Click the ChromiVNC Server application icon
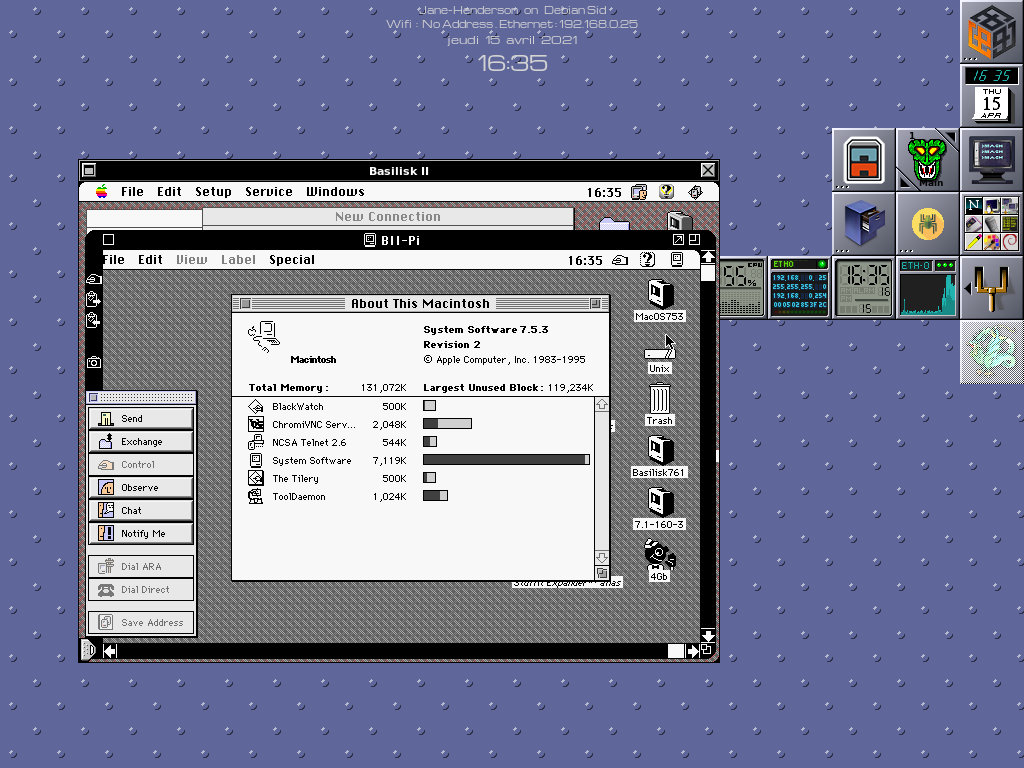The width and height of the screenshot is (1024, 768). 255,424
